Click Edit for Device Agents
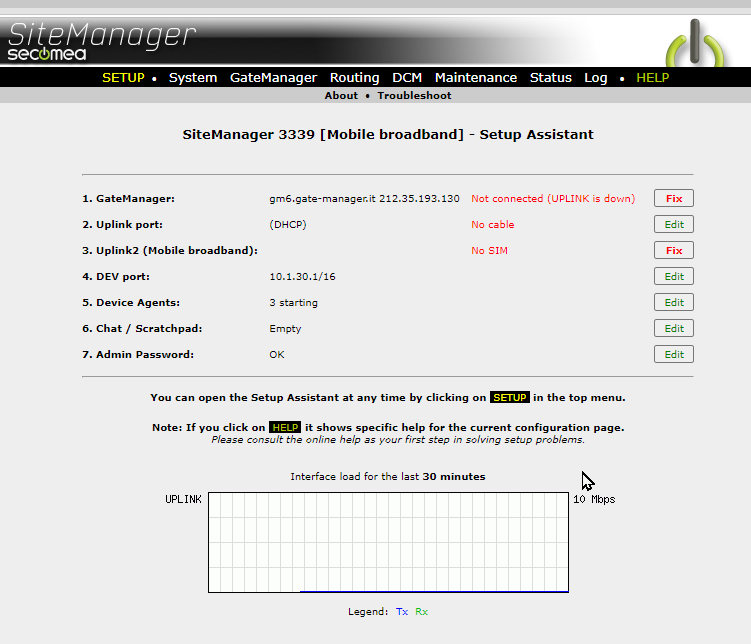This screenshot has width=751, height=644. pos(673,302)
